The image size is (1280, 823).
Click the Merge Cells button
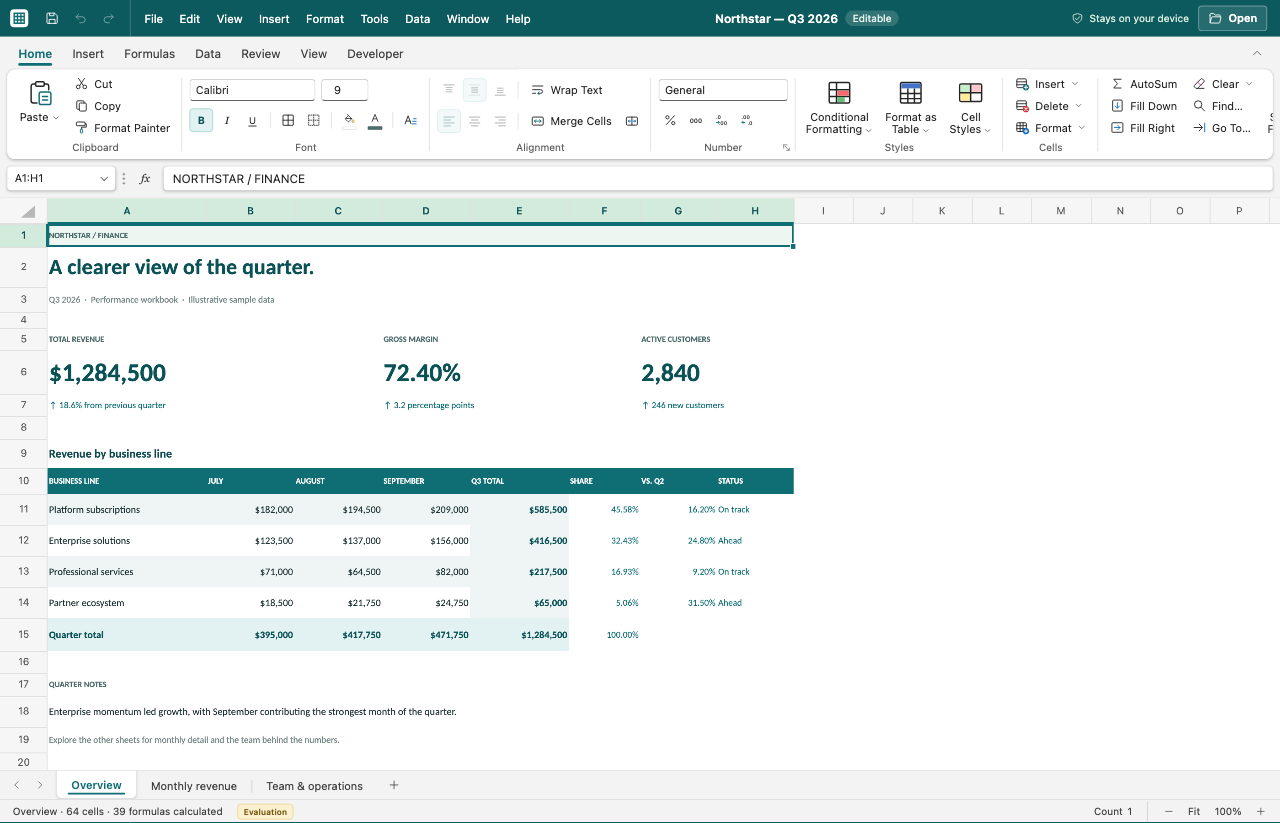coord(570,121)
